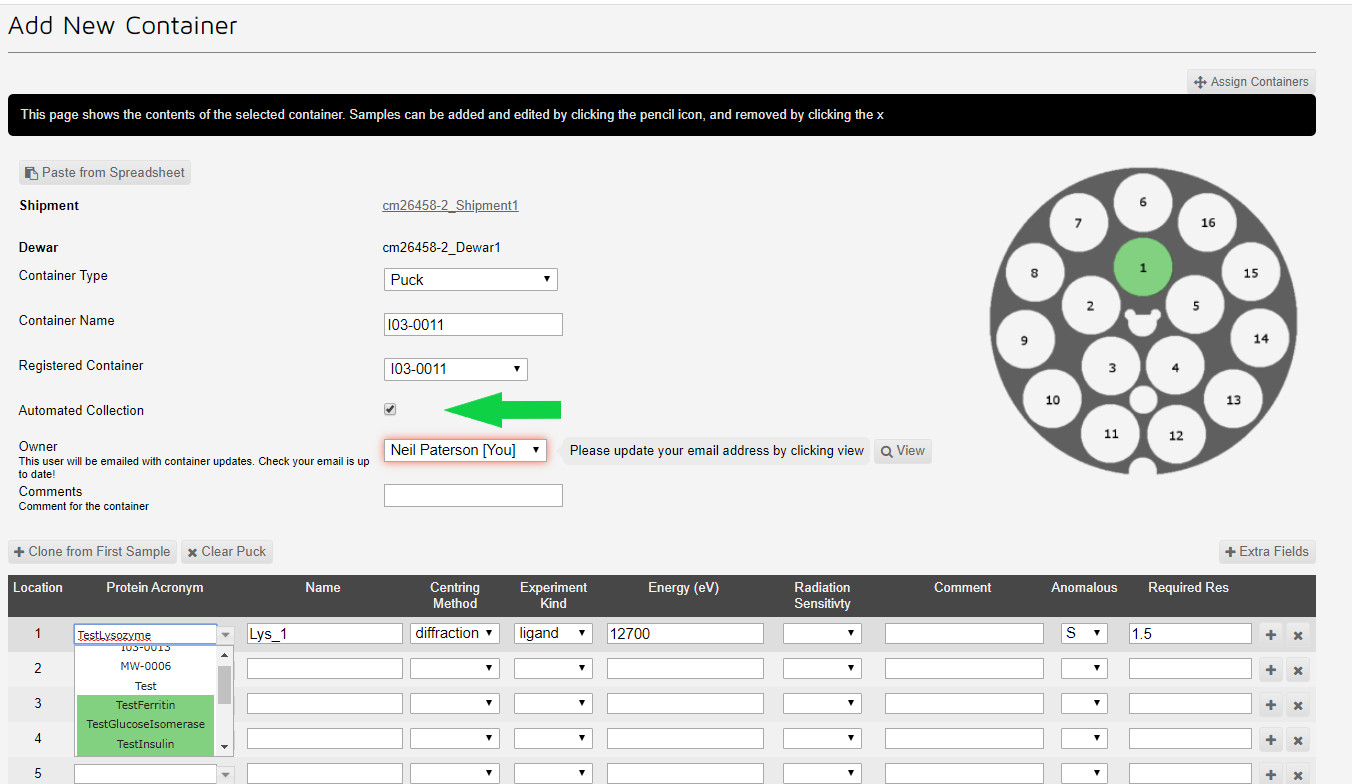Click the x icon in sample row 4
This screenshot has height=784, width=1352.
1298,740
